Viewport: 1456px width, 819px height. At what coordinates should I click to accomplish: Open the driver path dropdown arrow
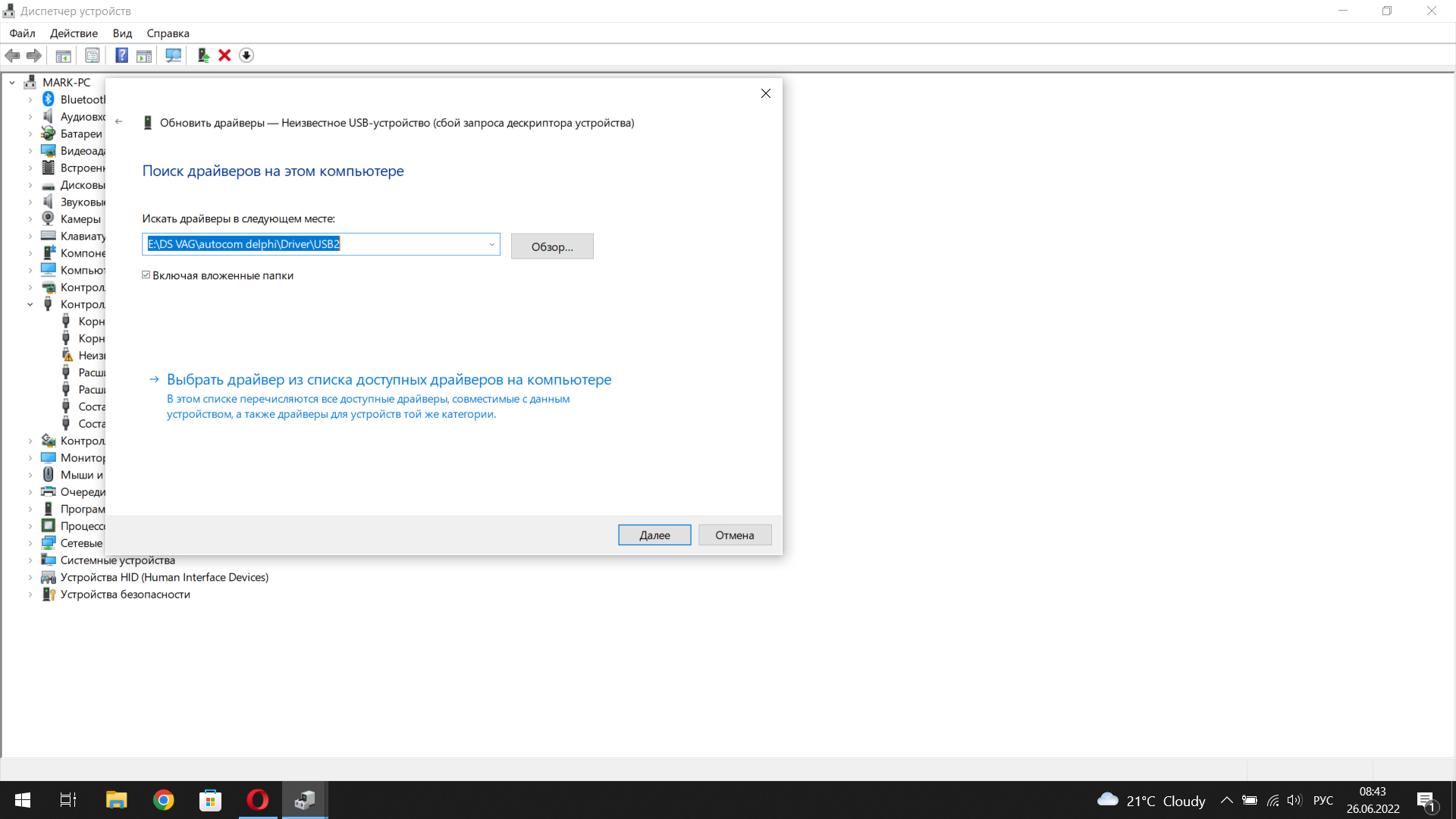tap(491, 244)
